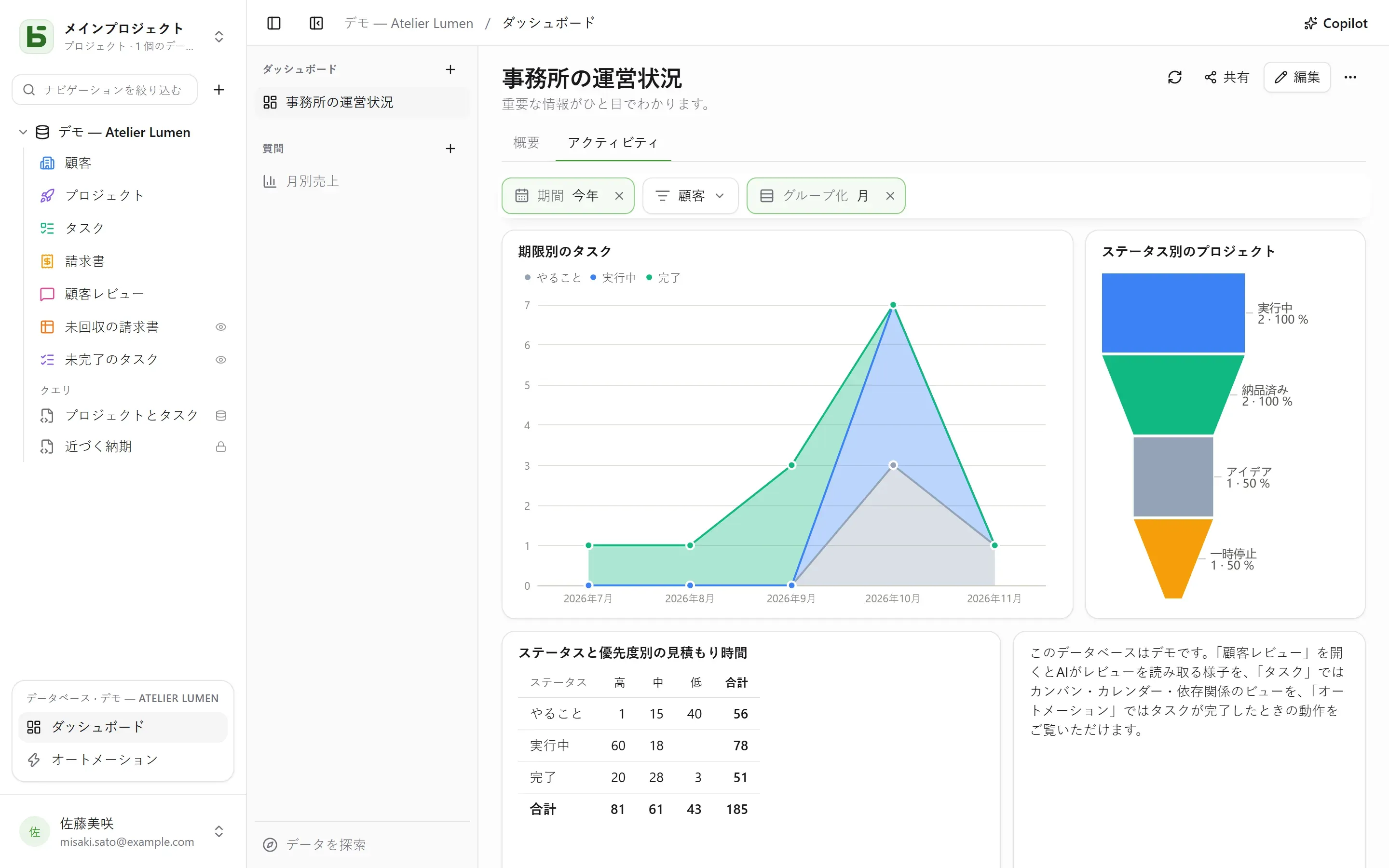Open the 顧客 filter dropdown
The image size is (1389, 868).
tap(690, 196)
